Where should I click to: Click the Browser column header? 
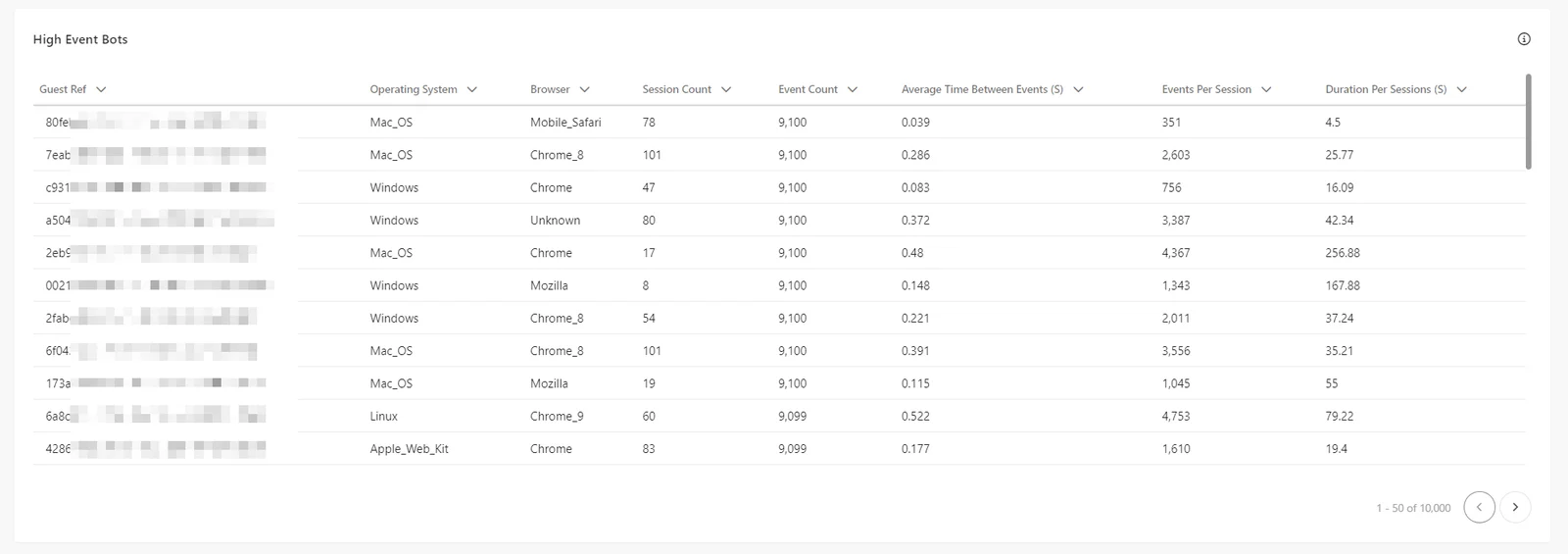550,89
